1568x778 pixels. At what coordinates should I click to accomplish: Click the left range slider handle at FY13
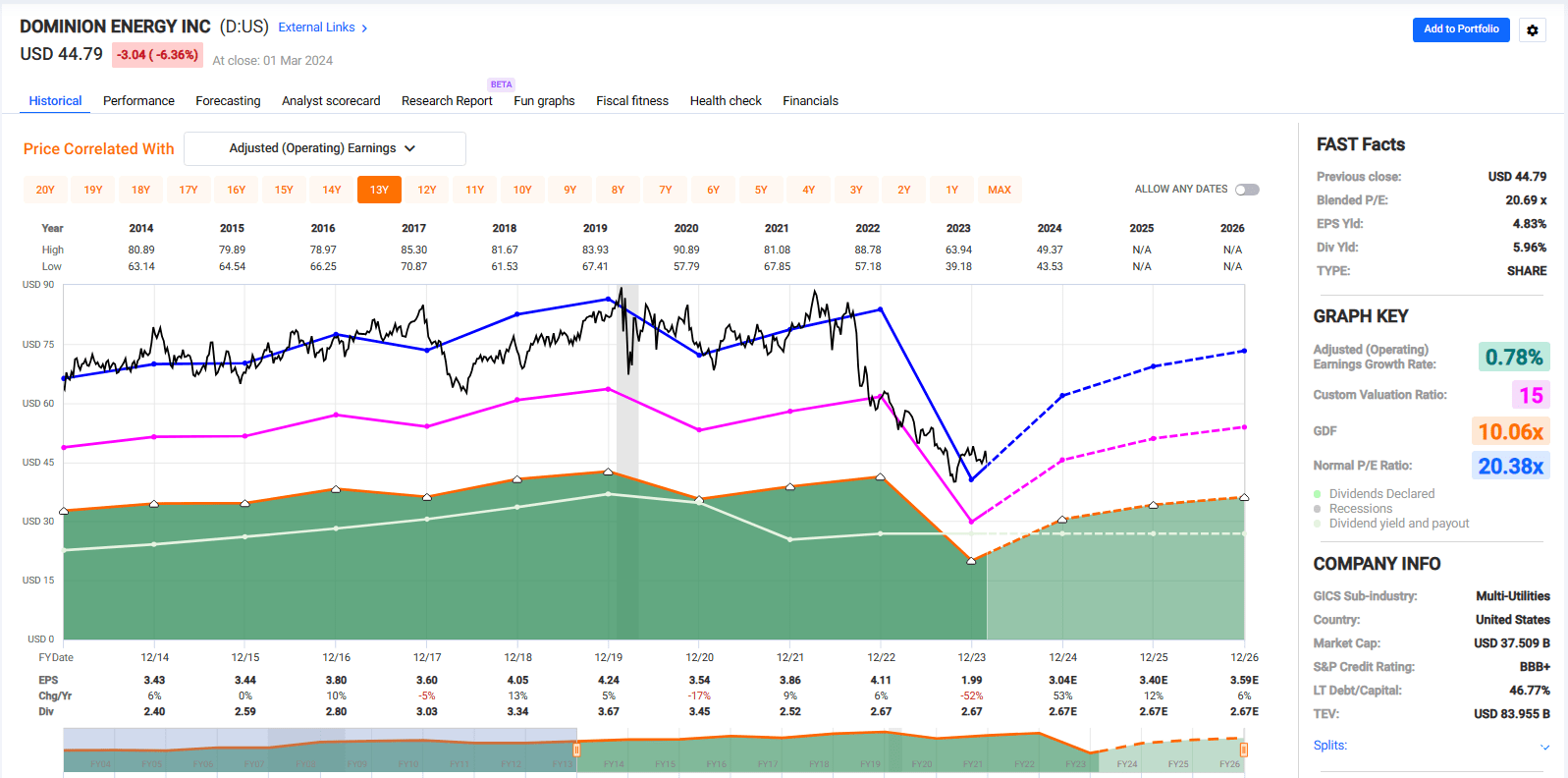click(576, 750)
